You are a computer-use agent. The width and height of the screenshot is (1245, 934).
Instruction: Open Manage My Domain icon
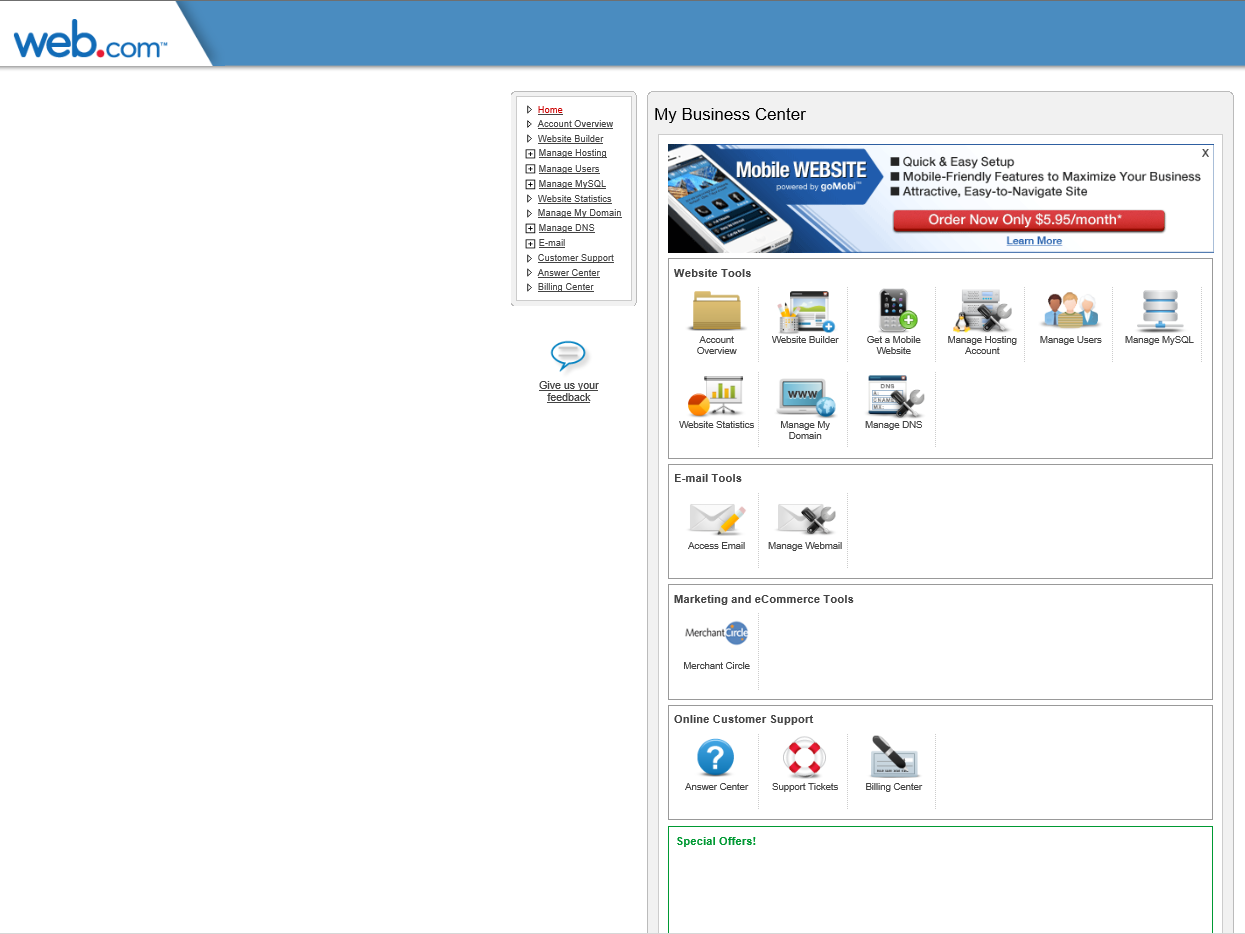point(805,397)
